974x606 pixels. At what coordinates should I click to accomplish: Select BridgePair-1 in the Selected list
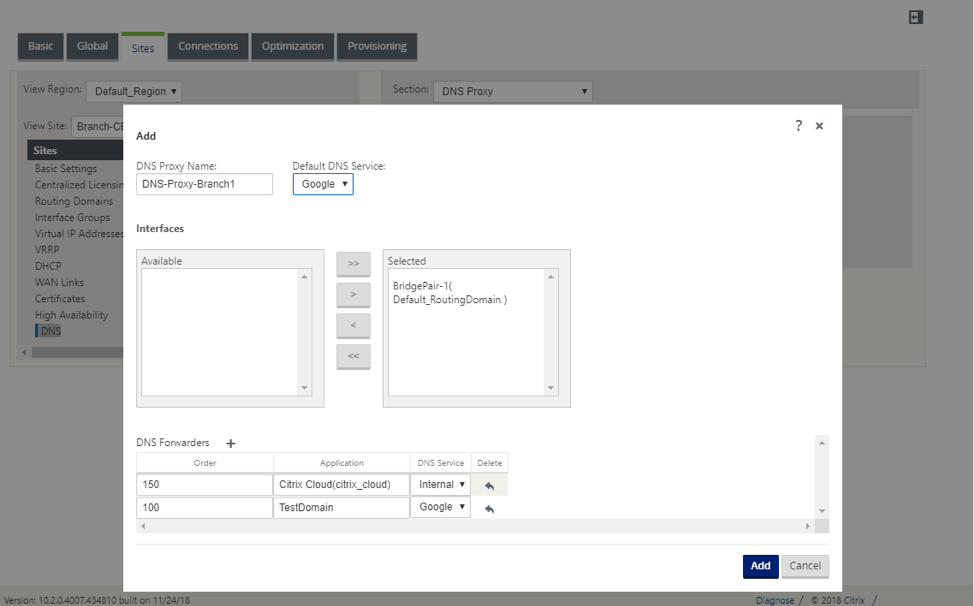(x=450, y=292)
